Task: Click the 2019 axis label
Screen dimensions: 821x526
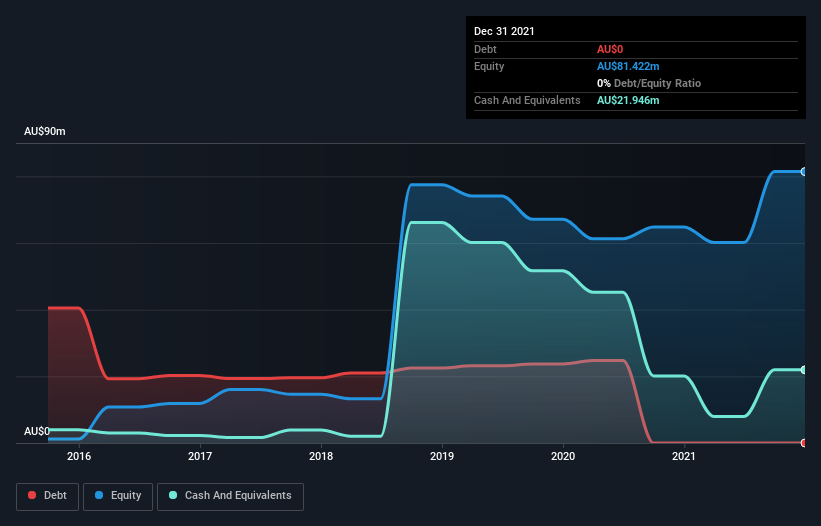Action: (x=442, y=456)
